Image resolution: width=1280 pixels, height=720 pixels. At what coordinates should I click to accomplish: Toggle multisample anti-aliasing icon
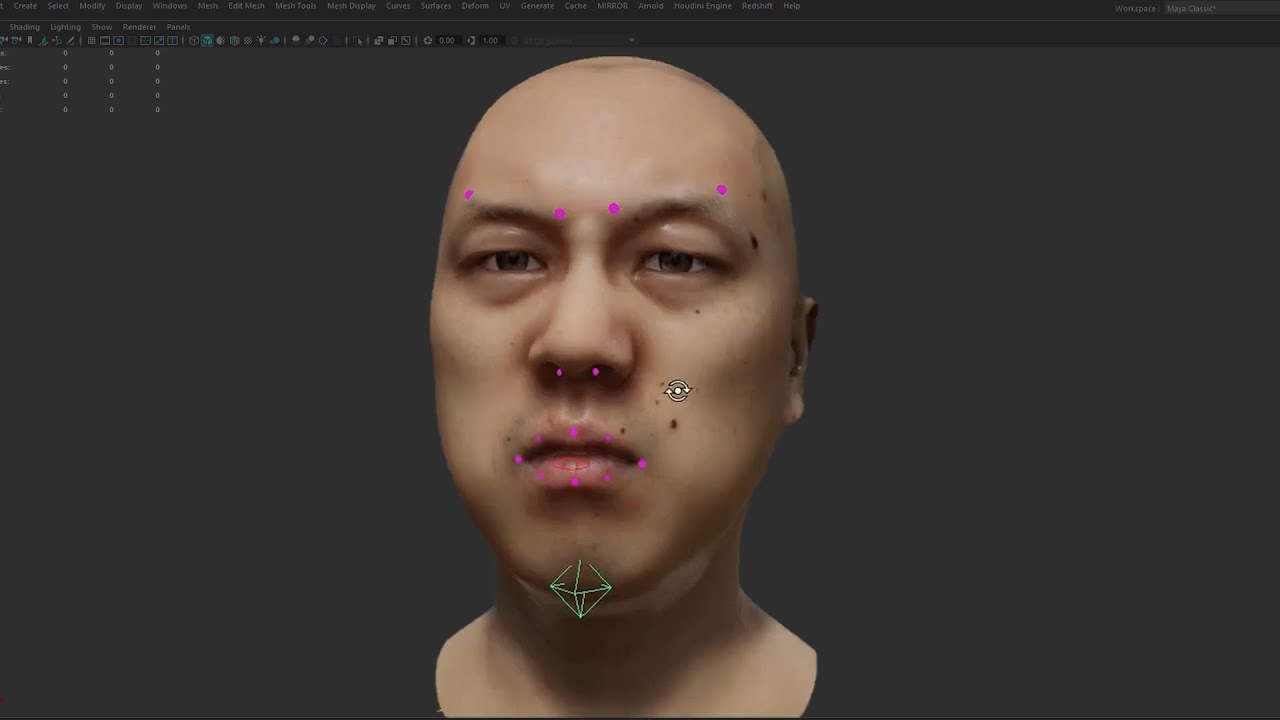tap(323, 40)
